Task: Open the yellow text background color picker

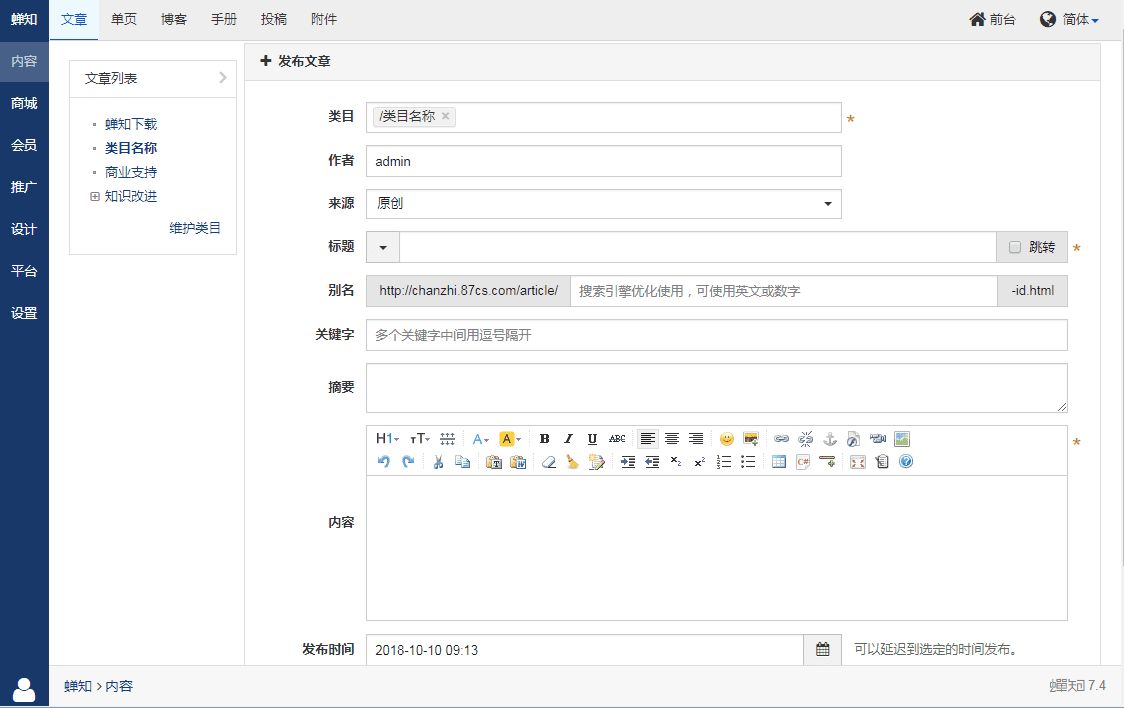Action: pyautogui.click(x=510, y=439)
